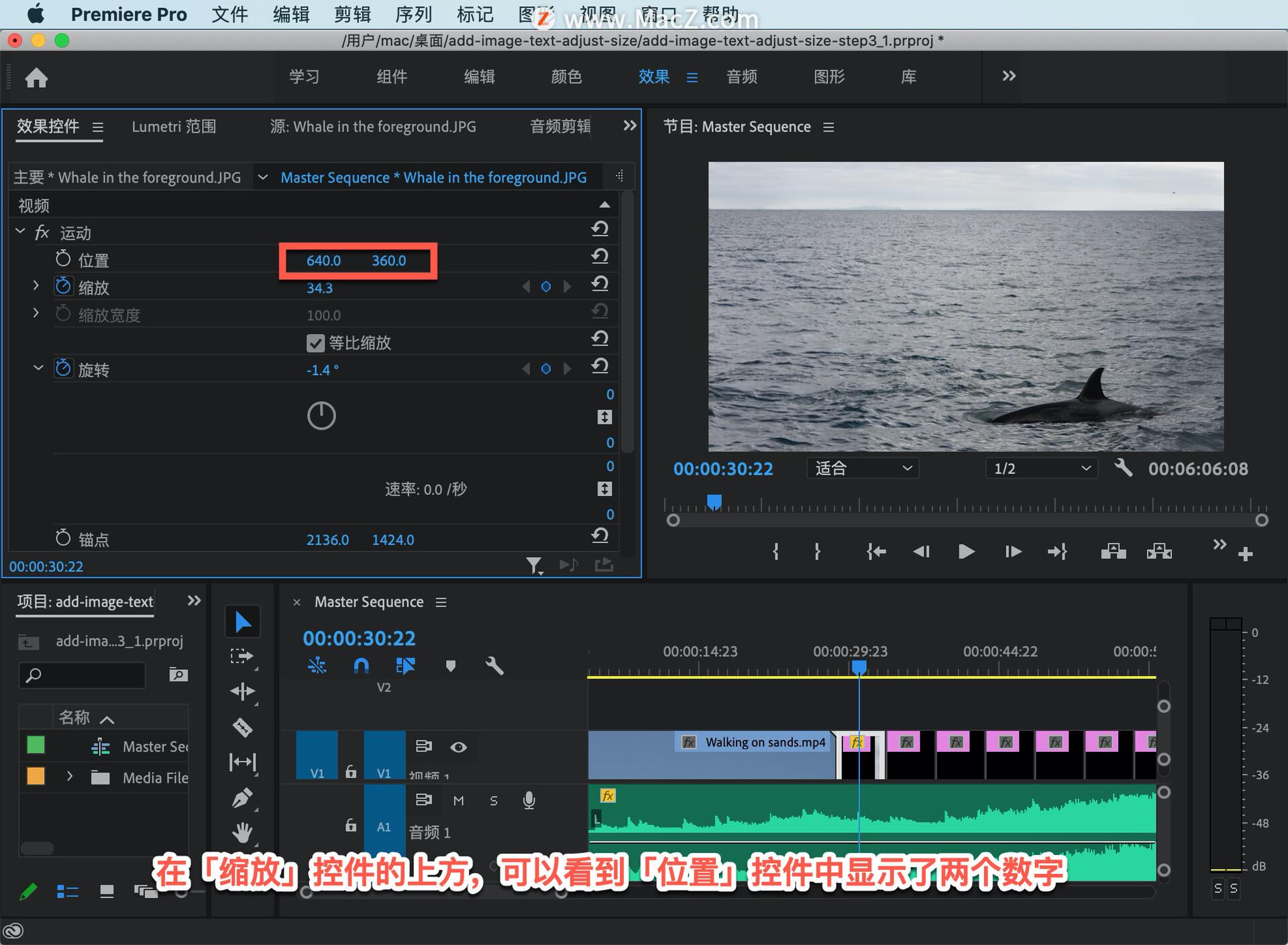
Task: Click the Lift button in Program Monitor
Action: pos(1114,552)
